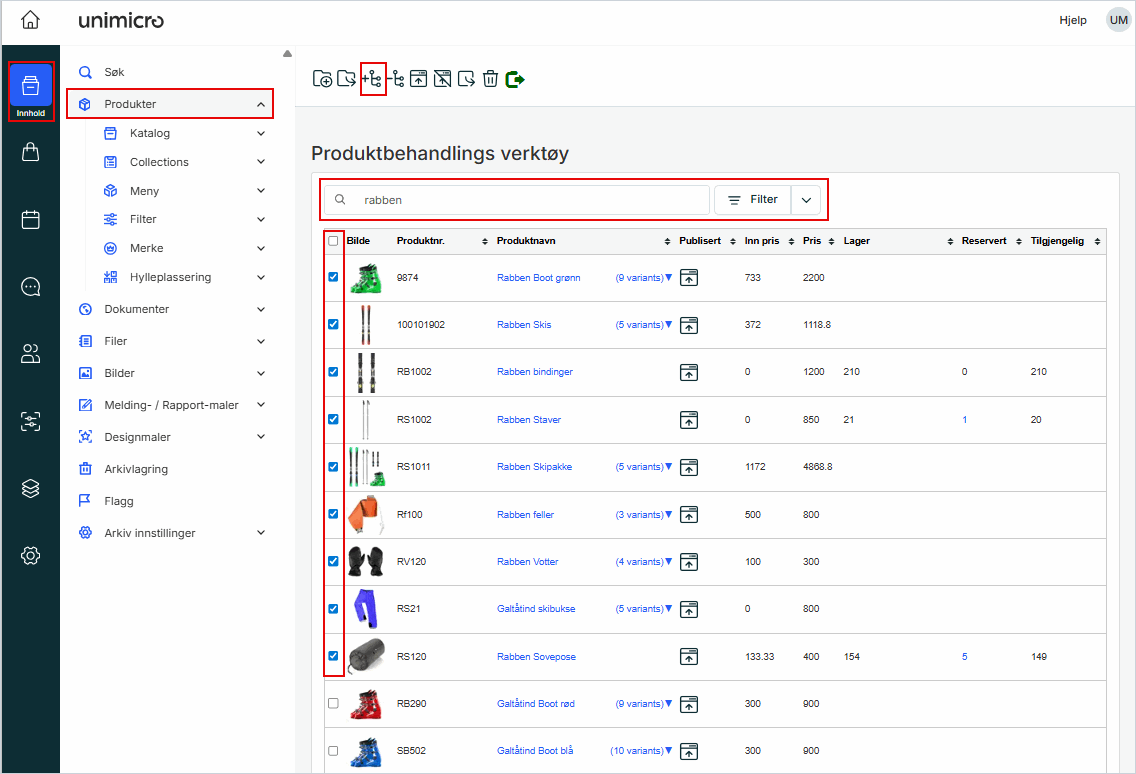Click the publish toolbar icon
This screenshot has width=1136, height=774.
click(419, 79)
